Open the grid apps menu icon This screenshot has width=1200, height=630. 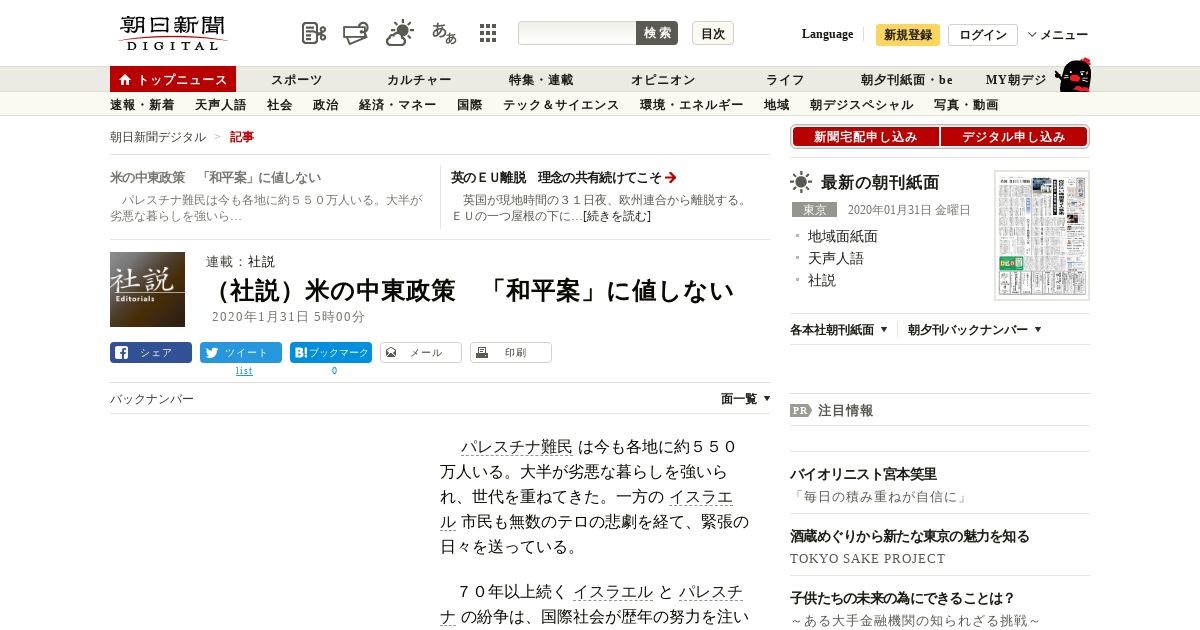click(488, 33)
